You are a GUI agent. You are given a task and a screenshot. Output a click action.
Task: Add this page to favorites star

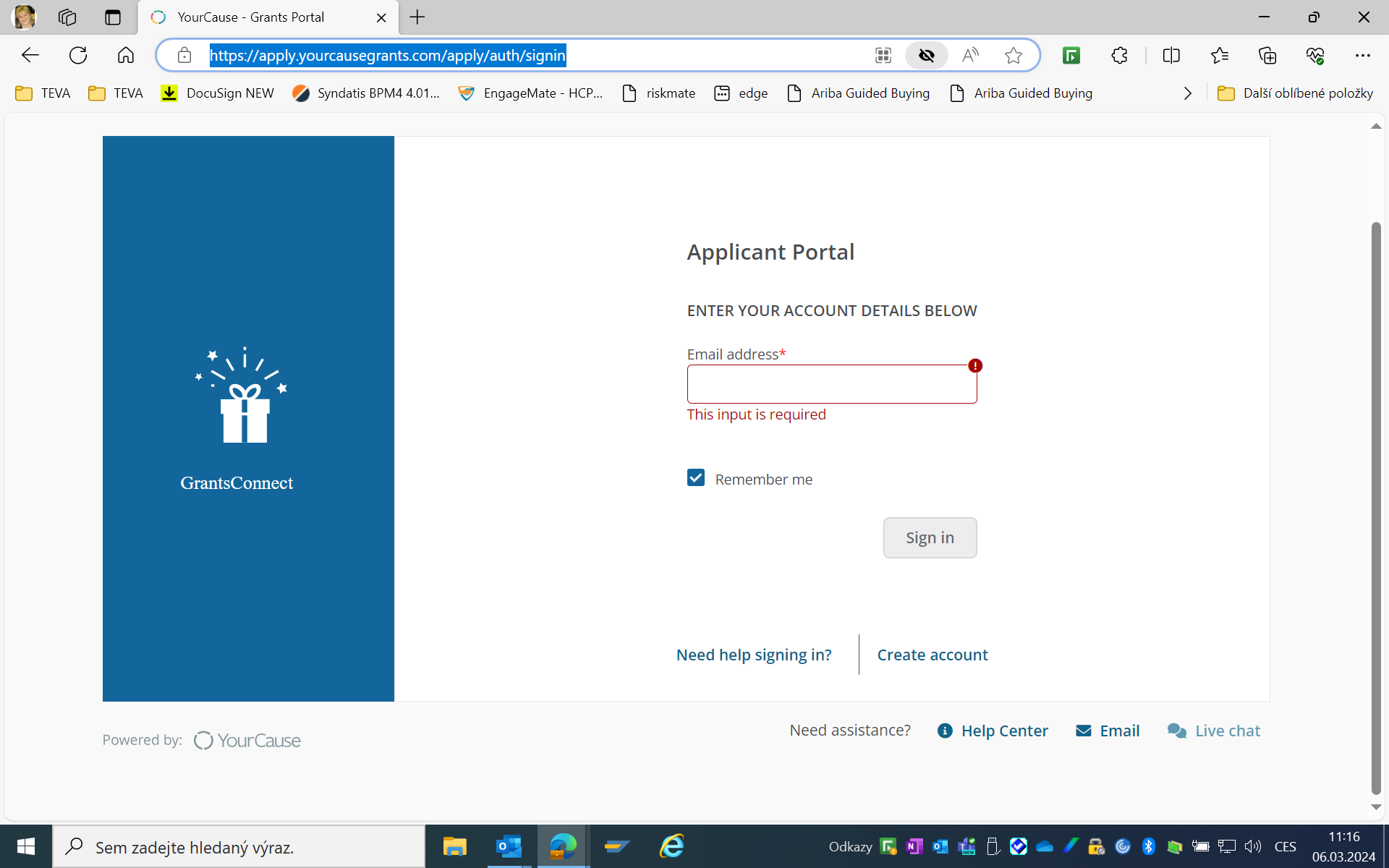[1014, 56]
